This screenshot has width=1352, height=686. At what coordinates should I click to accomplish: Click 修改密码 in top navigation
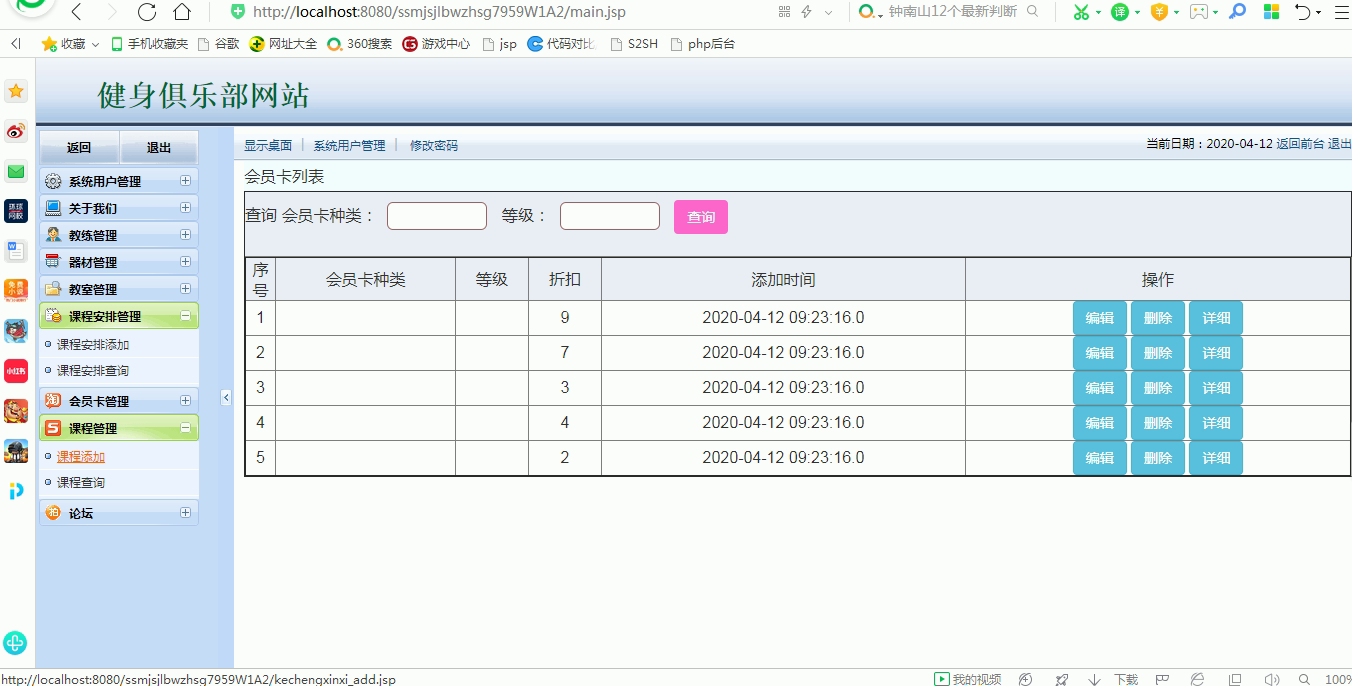(434, 145)
